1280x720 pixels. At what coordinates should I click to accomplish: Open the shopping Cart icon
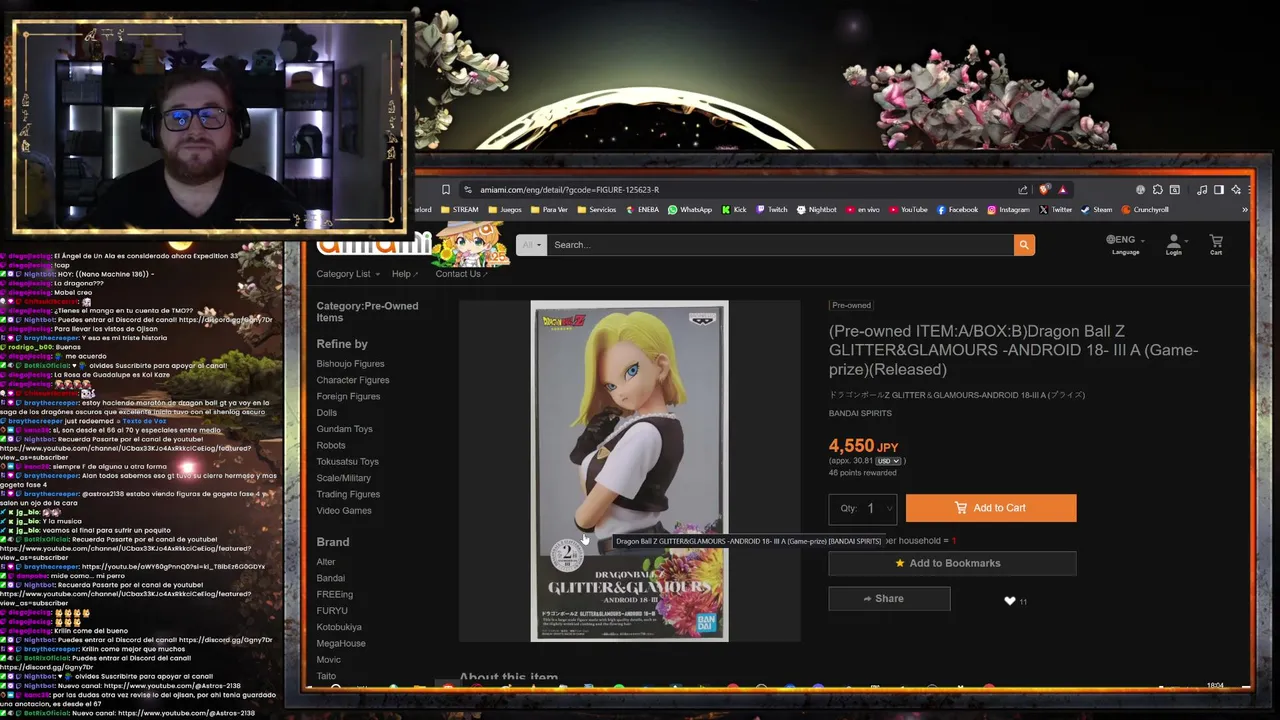coord(1216,244)
